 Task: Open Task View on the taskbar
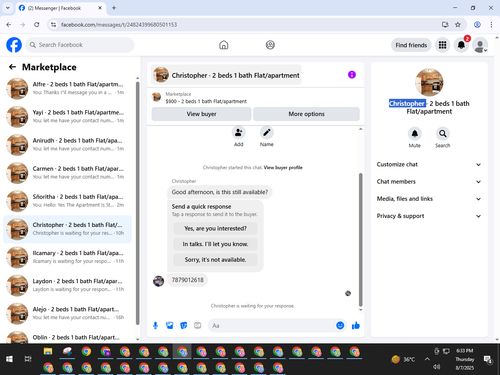[x=28, y=359]
